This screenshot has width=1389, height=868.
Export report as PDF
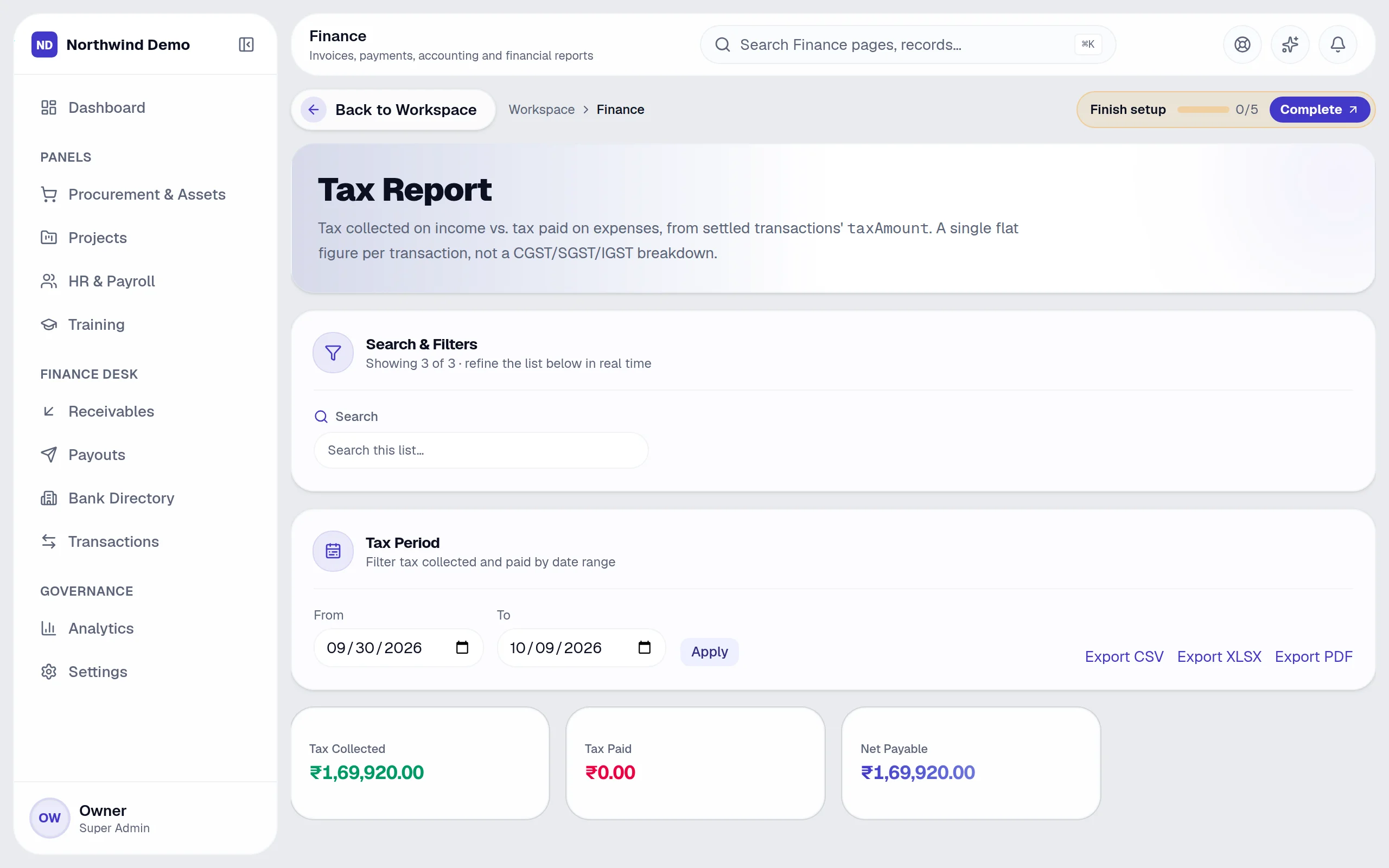coord(1313,656)
